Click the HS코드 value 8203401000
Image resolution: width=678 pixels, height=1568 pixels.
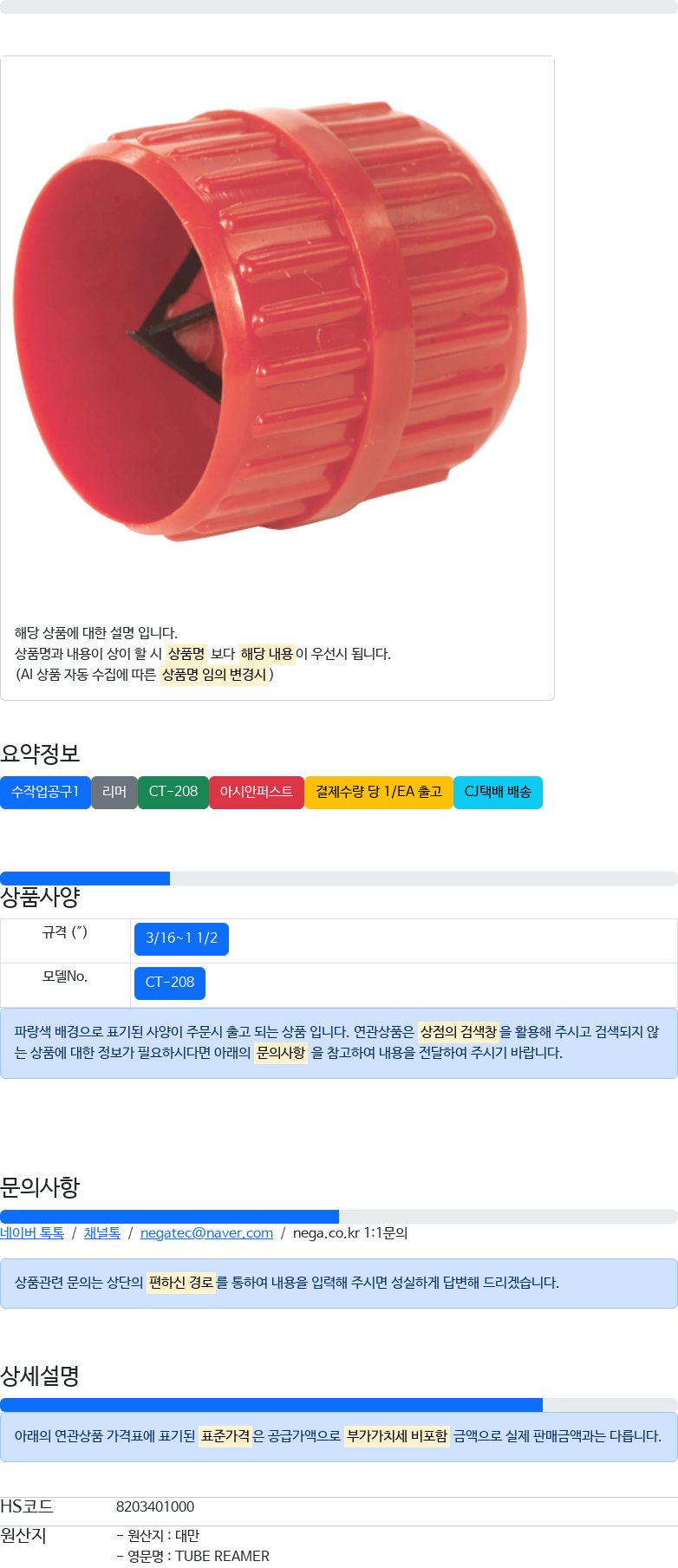155,1506
